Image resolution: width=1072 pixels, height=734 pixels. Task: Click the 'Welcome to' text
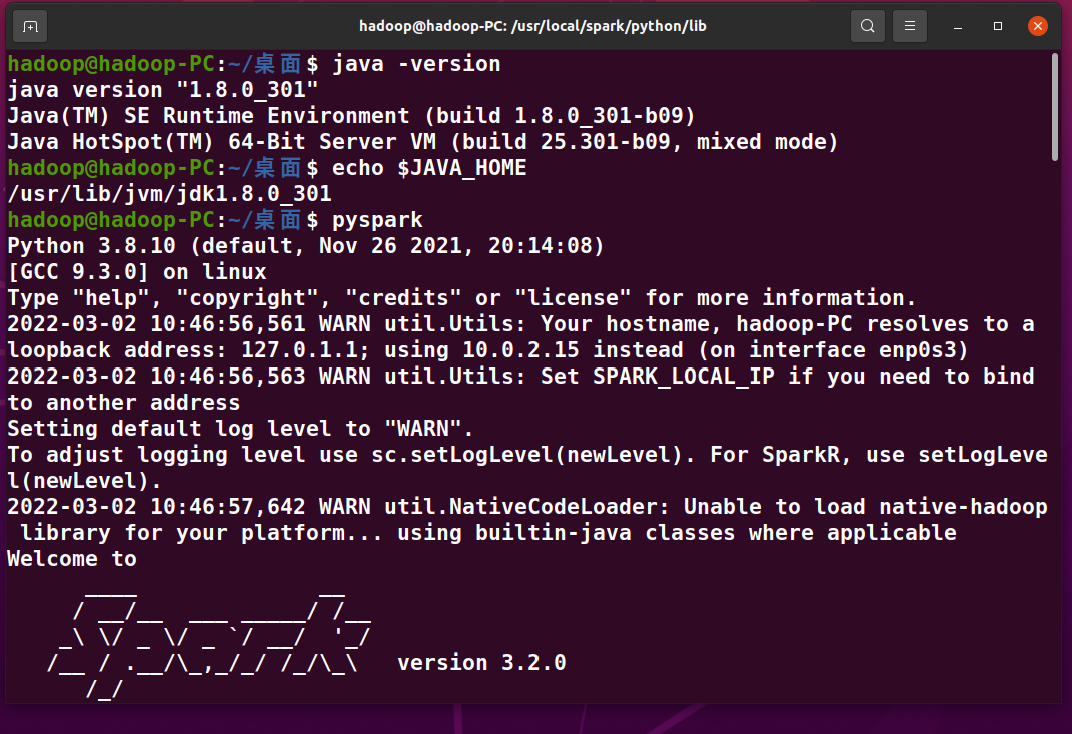[x=72, y=559]
